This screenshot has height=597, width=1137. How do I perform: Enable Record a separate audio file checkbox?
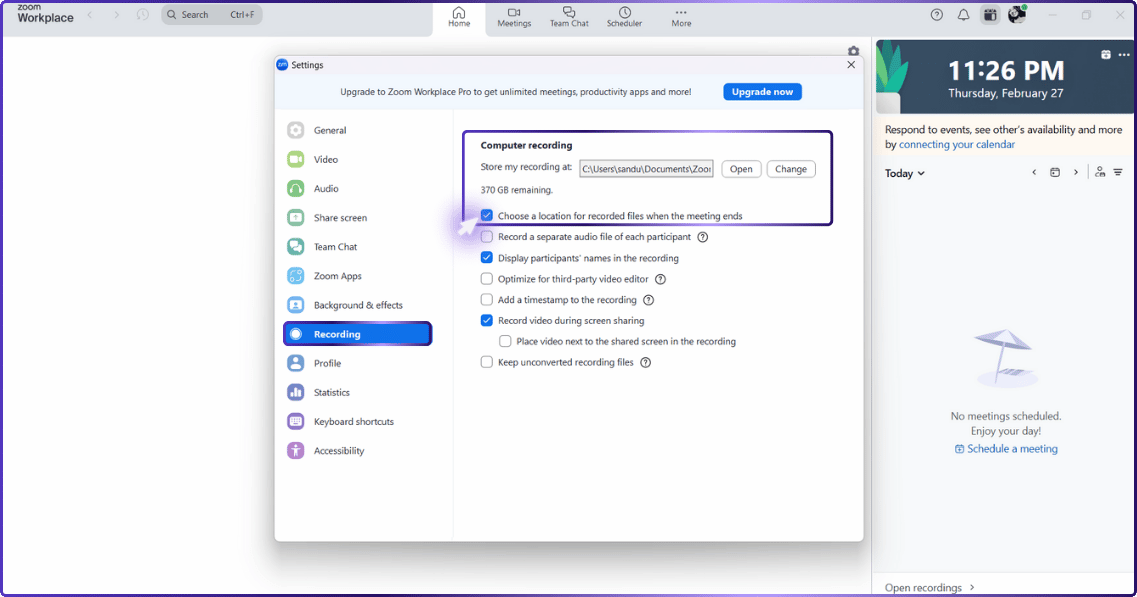(487, 237)
